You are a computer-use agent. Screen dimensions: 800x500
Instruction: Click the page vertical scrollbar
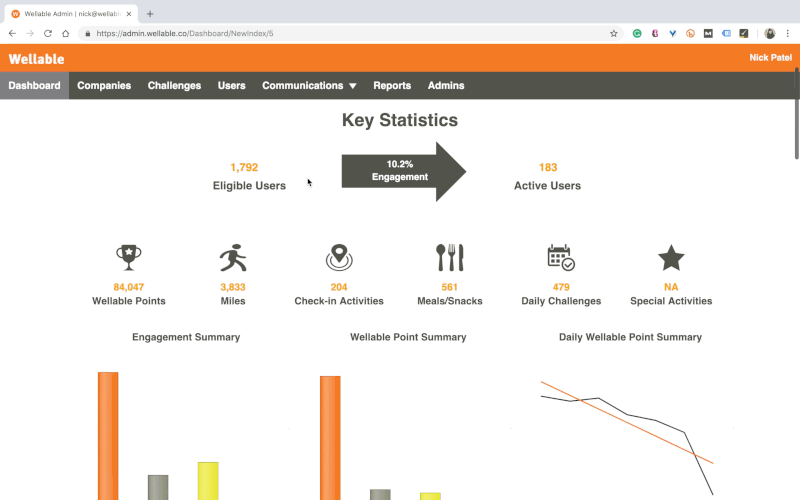796,115
